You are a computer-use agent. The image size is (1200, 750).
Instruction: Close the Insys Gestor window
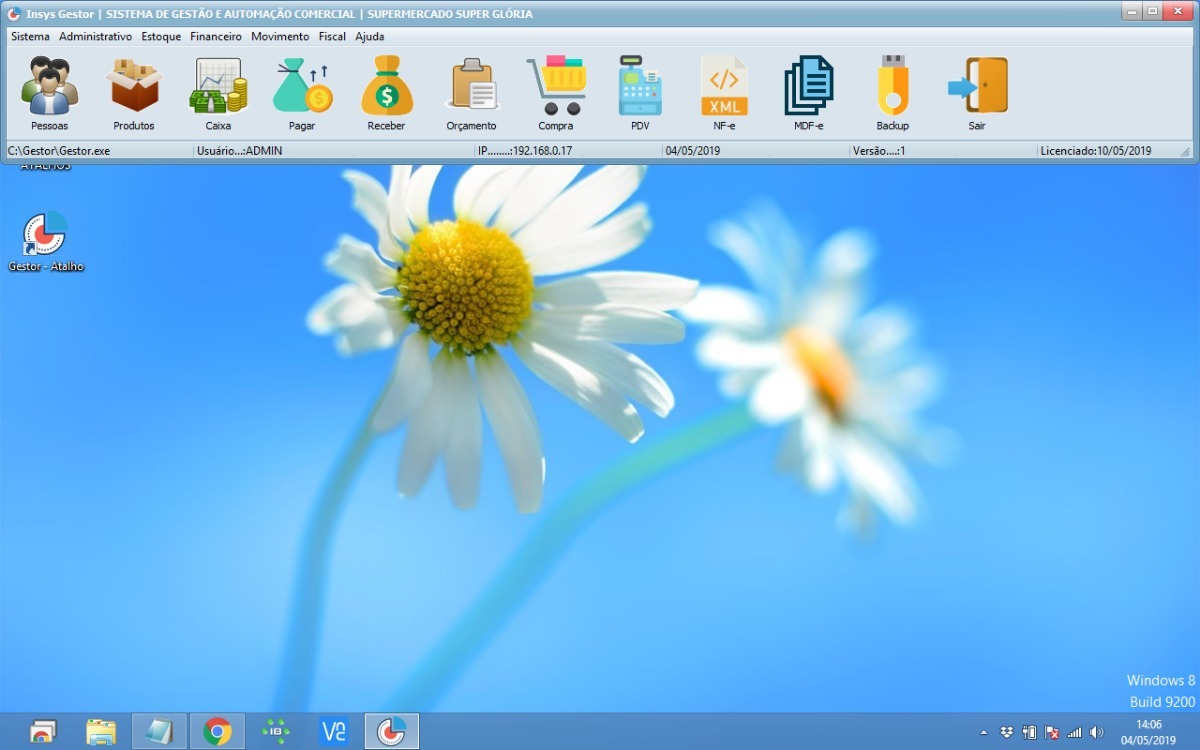(x=1179, y=12)
